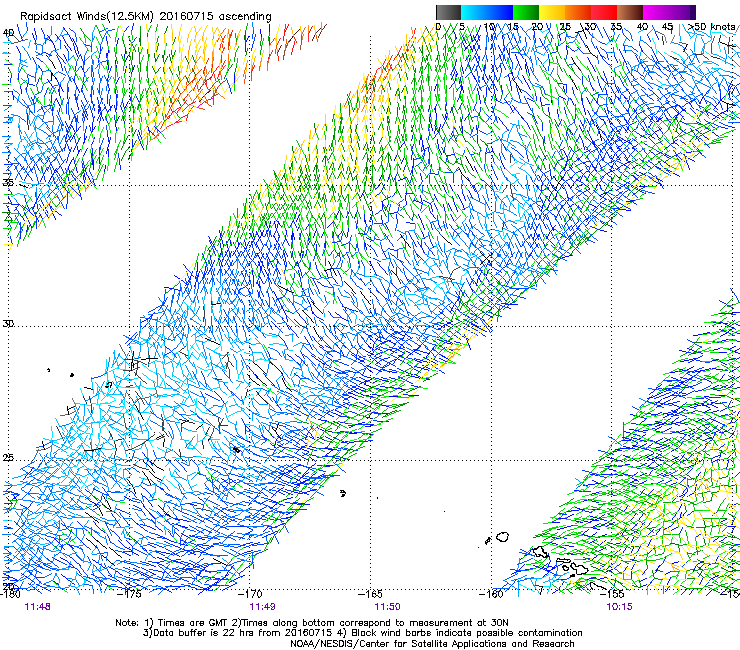Screen dimensions: 740x650
Task: Click the '45' label under the color scale
Action: point(667,26)
